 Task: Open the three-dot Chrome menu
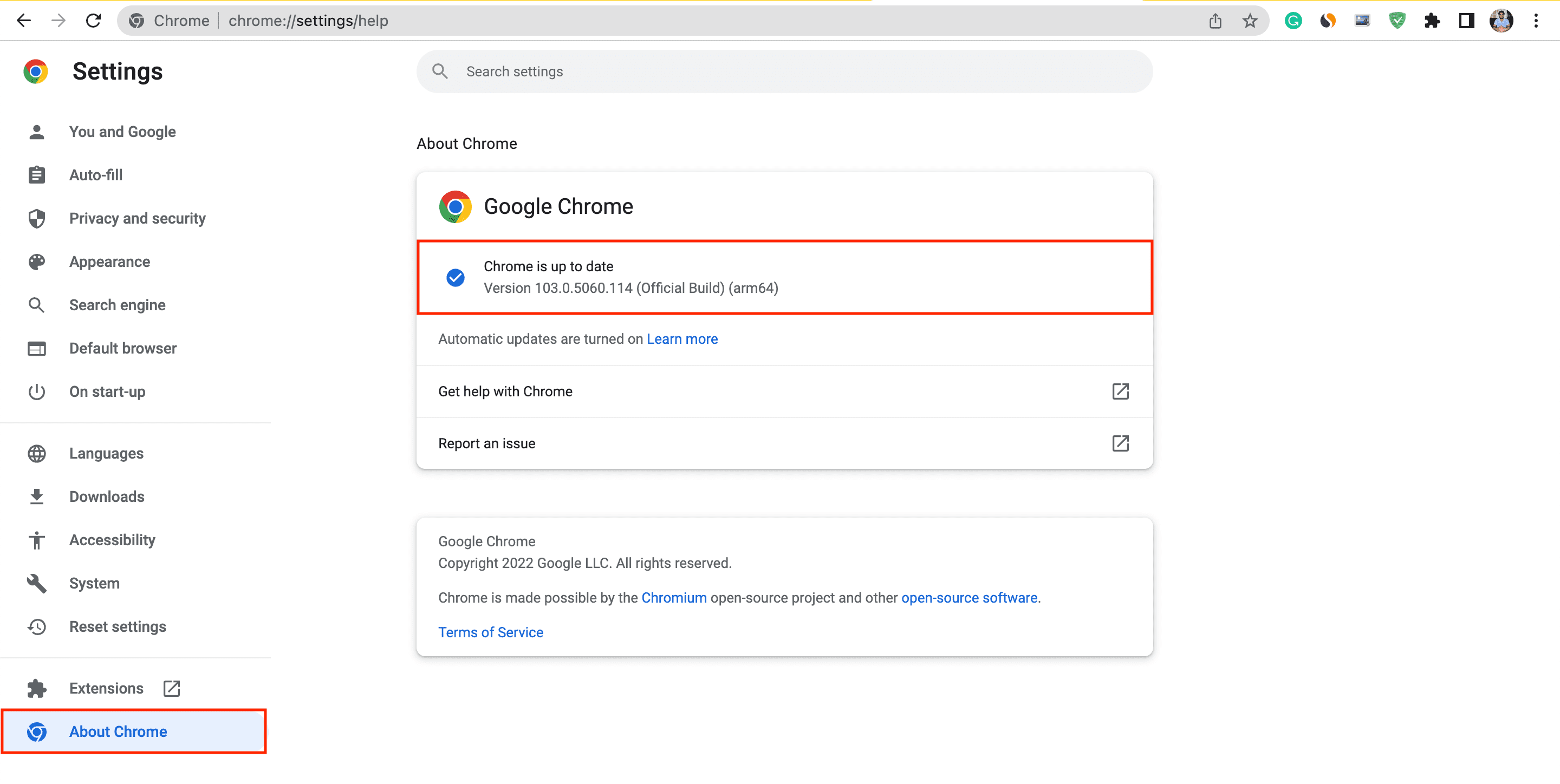1536,21
